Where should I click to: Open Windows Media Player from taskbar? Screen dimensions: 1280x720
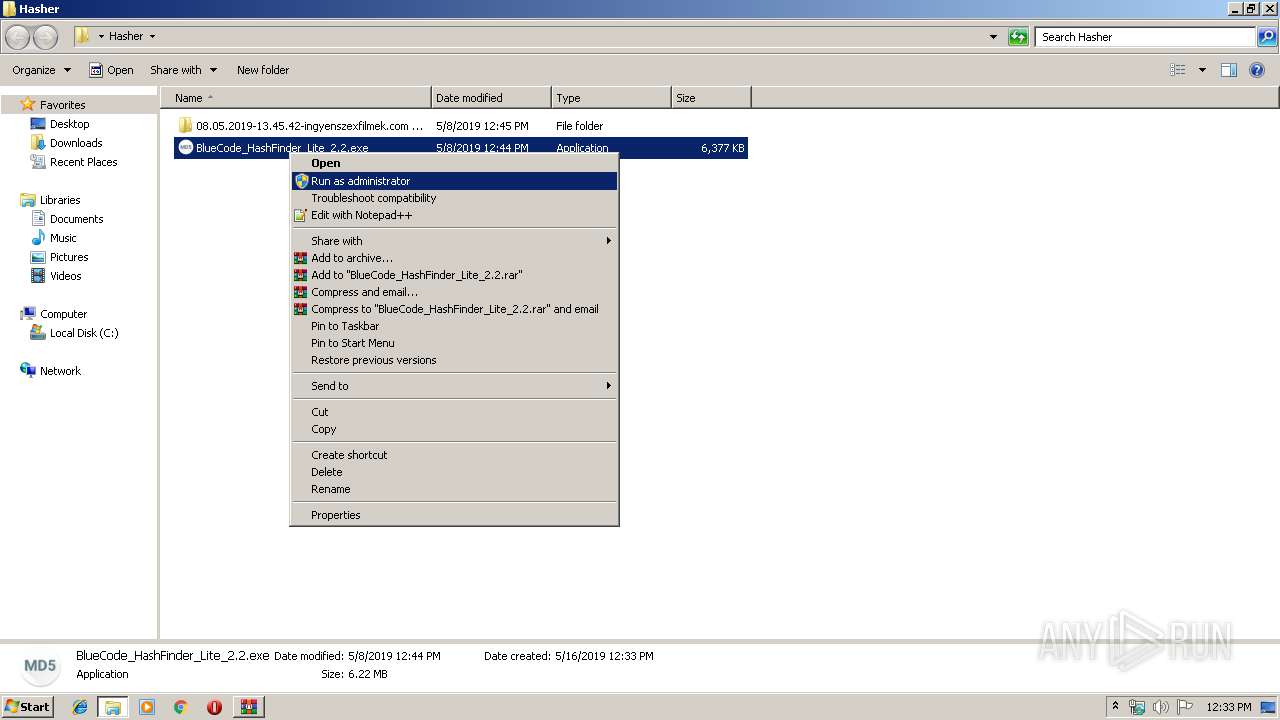click(x=147, y=707)
